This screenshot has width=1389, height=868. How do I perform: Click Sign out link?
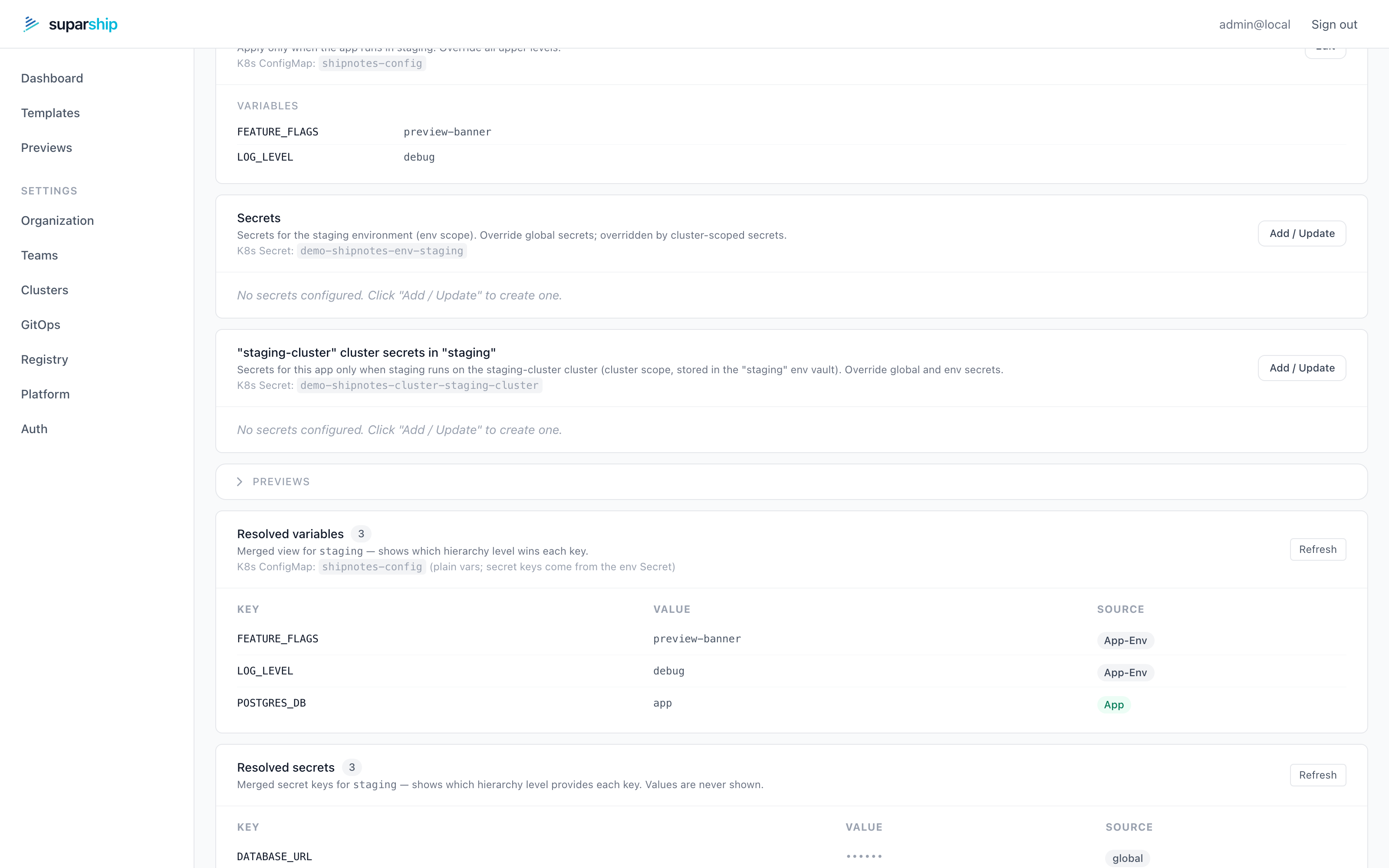pos(1334,24)
